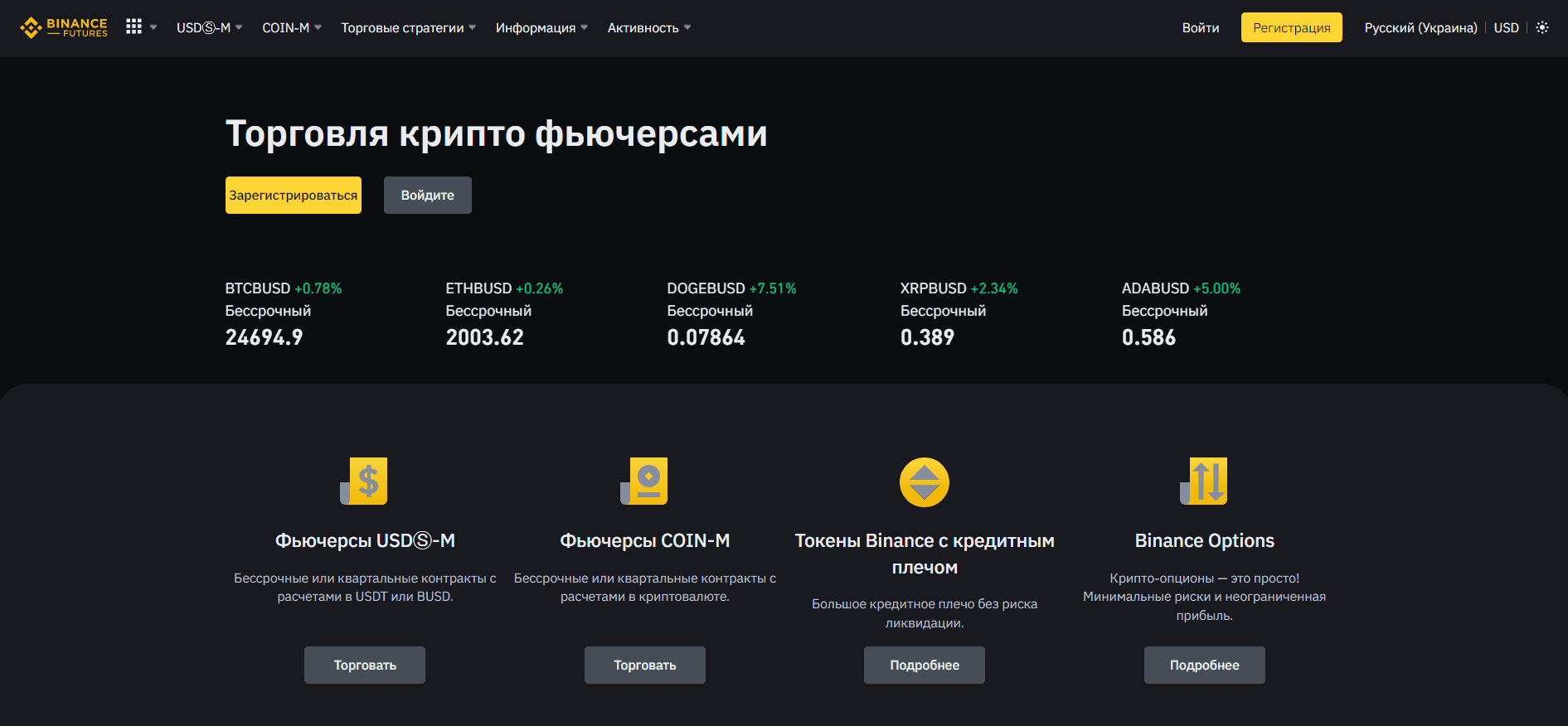Toggle the light/dark theme sun icon
Image resolution: width=1568 pixels, height=726 pixels.
click(1542, 27)
